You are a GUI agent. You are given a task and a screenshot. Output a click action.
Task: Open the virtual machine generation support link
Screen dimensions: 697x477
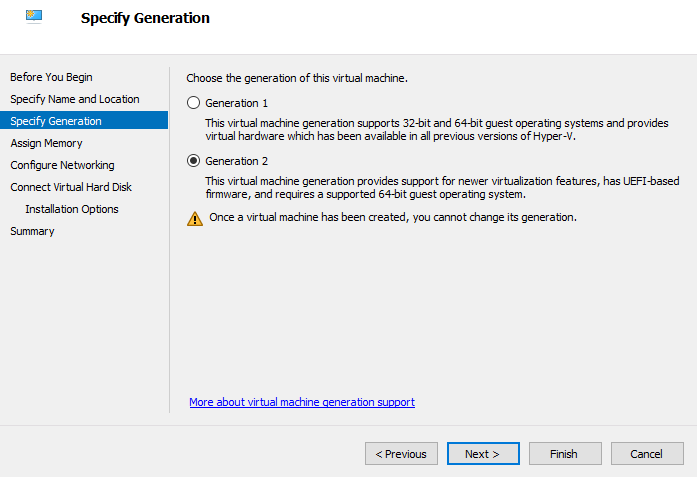[x=302, y=402]
